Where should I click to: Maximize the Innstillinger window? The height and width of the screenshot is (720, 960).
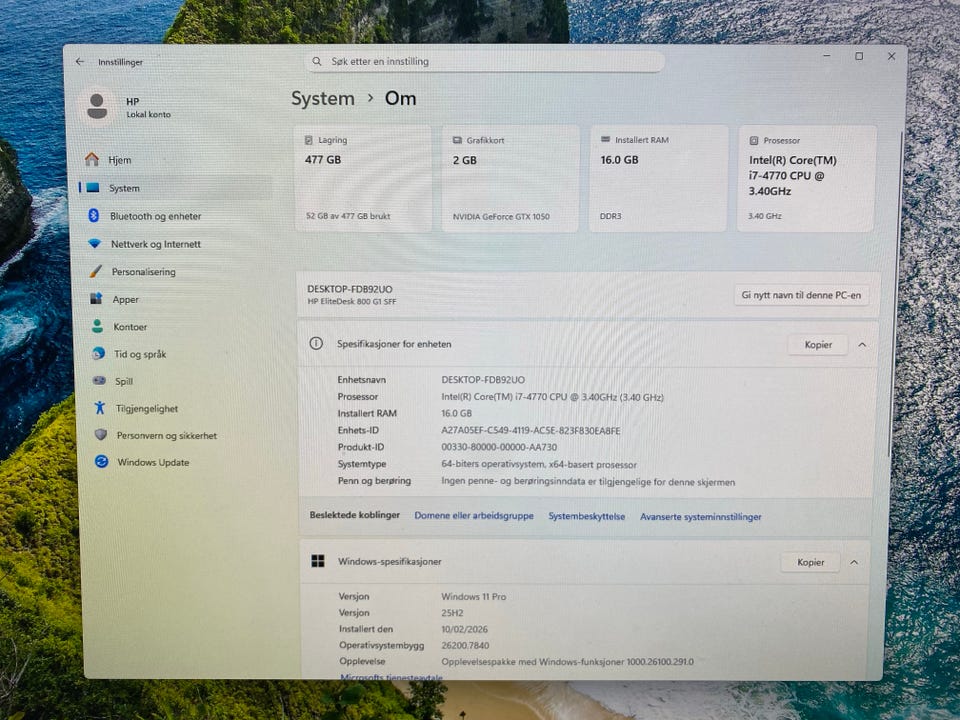pos(859,56)
